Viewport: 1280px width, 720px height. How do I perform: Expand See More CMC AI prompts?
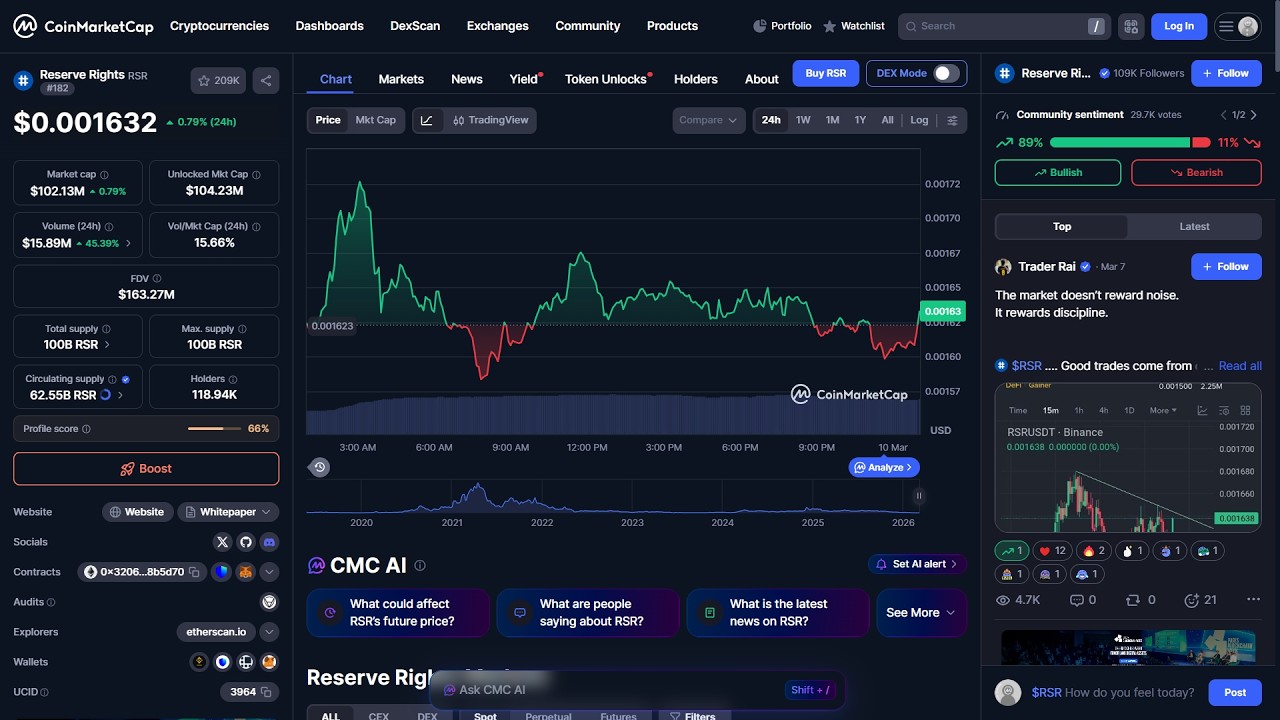point(921,612)
